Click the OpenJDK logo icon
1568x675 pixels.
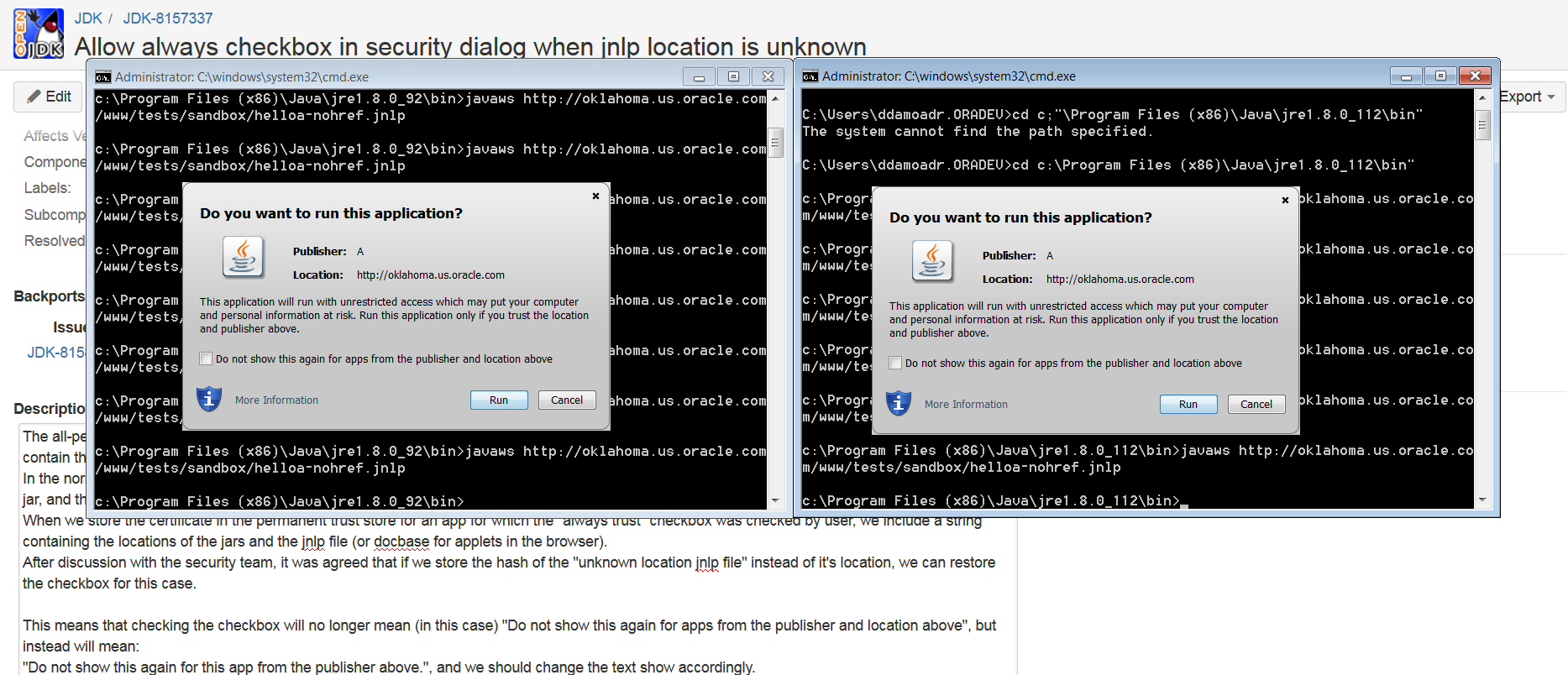pyautogui.click(x=39, y=34)
